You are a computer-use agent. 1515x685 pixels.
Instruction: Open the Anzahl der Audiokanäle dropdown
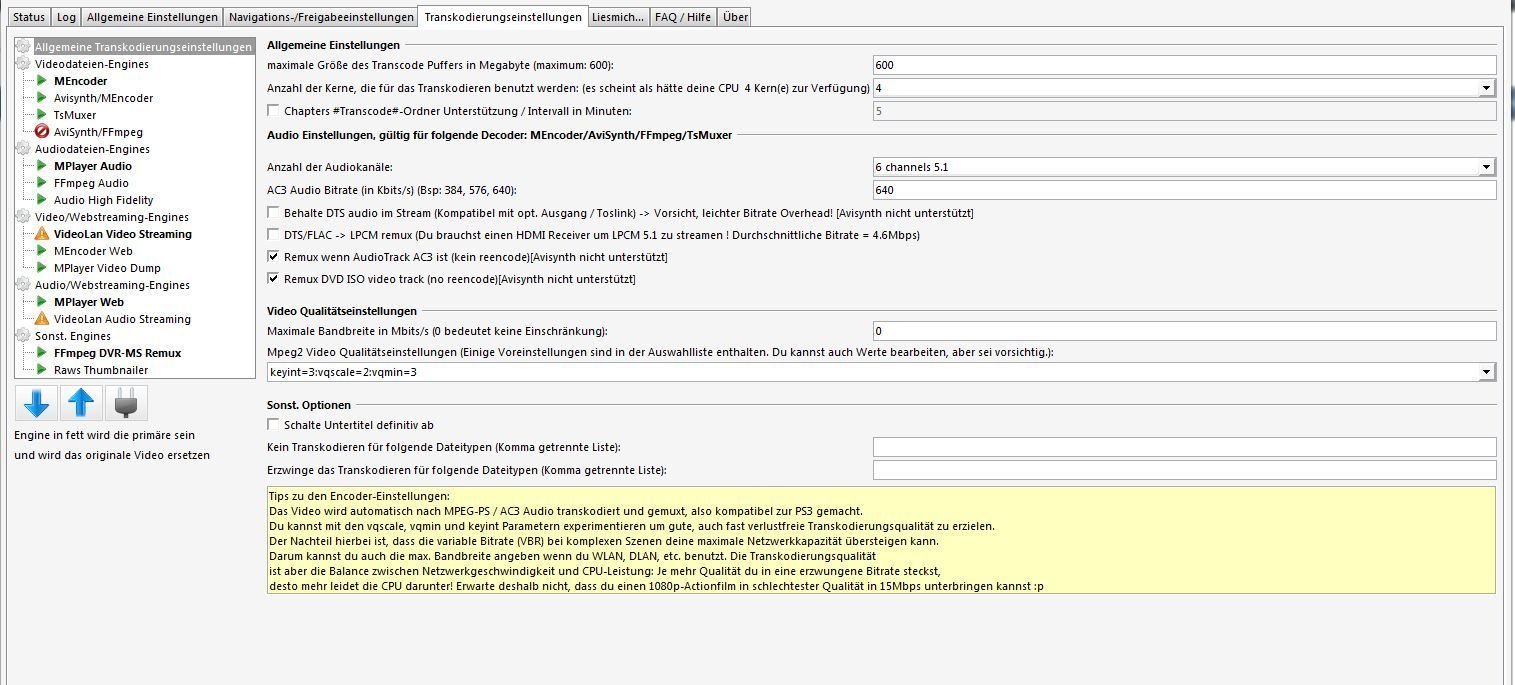1487,167
